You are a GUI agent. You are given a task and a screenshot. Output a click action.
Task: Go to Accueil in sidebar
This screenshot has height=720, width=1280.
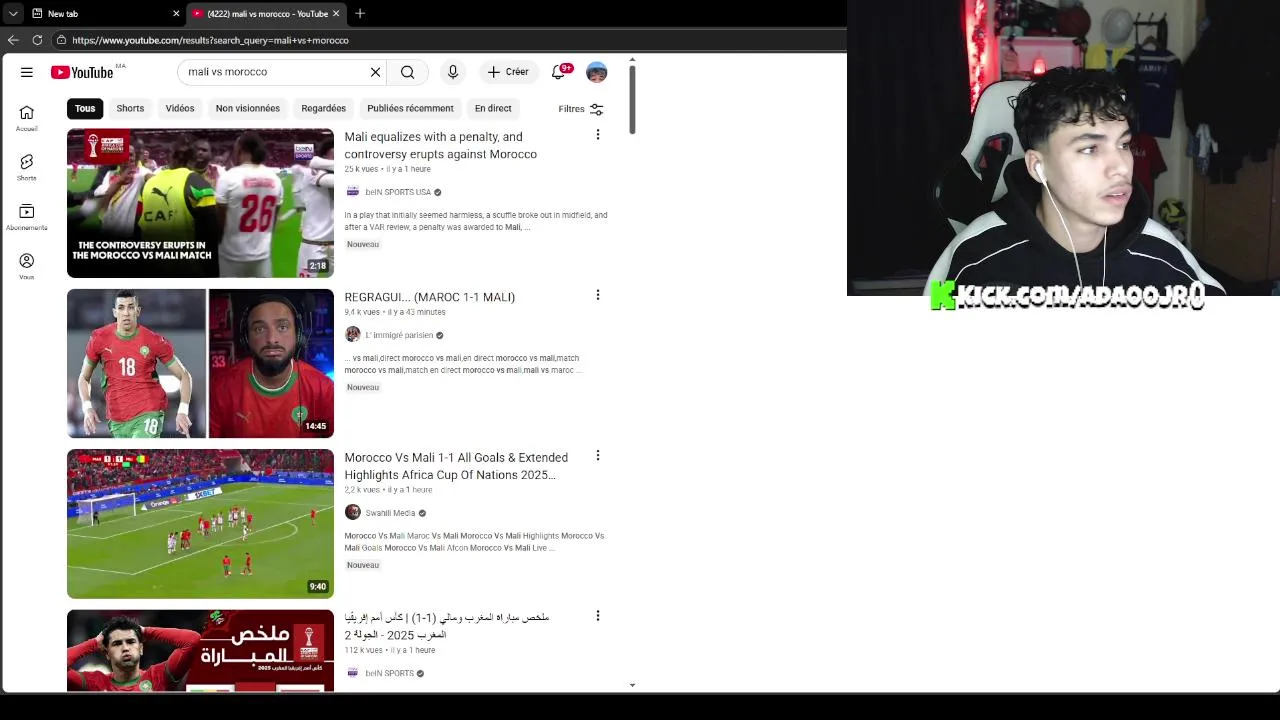27,119
